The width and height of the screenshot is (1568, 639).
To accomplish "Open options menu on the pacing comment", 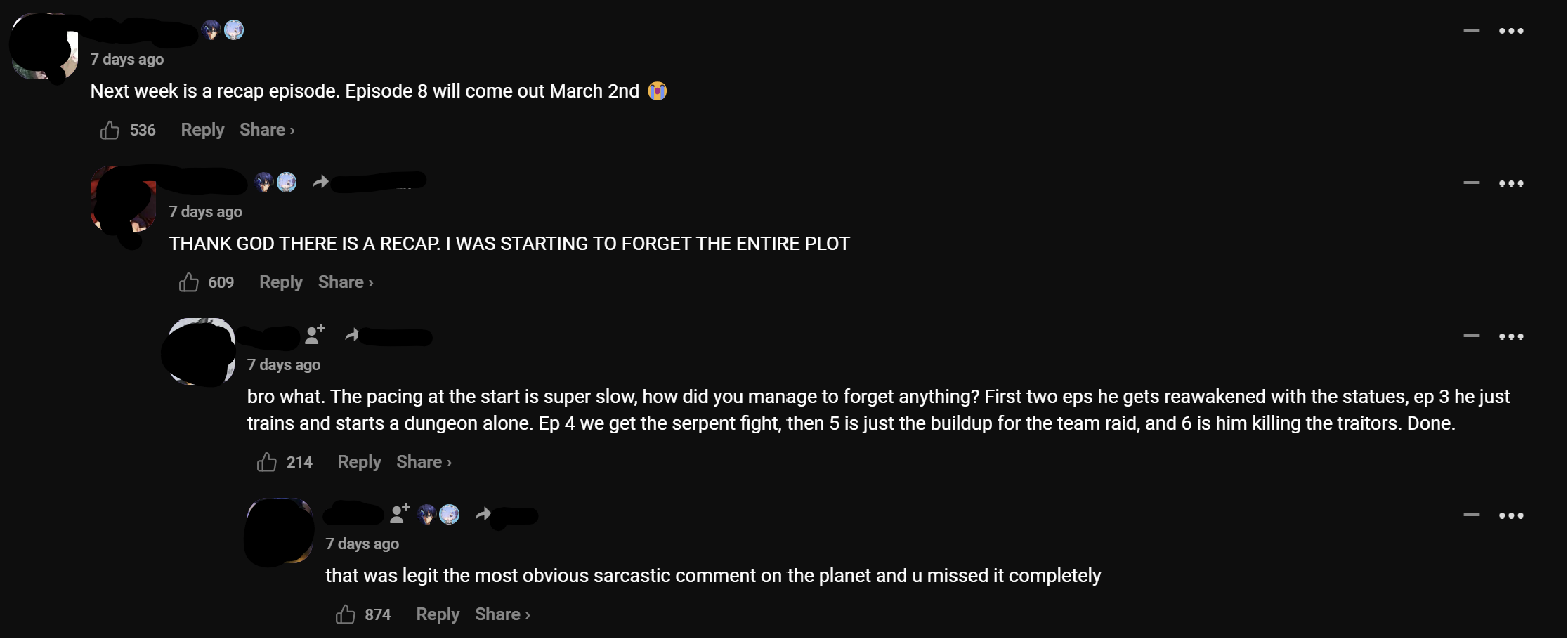I will (x=1512, y=336).
